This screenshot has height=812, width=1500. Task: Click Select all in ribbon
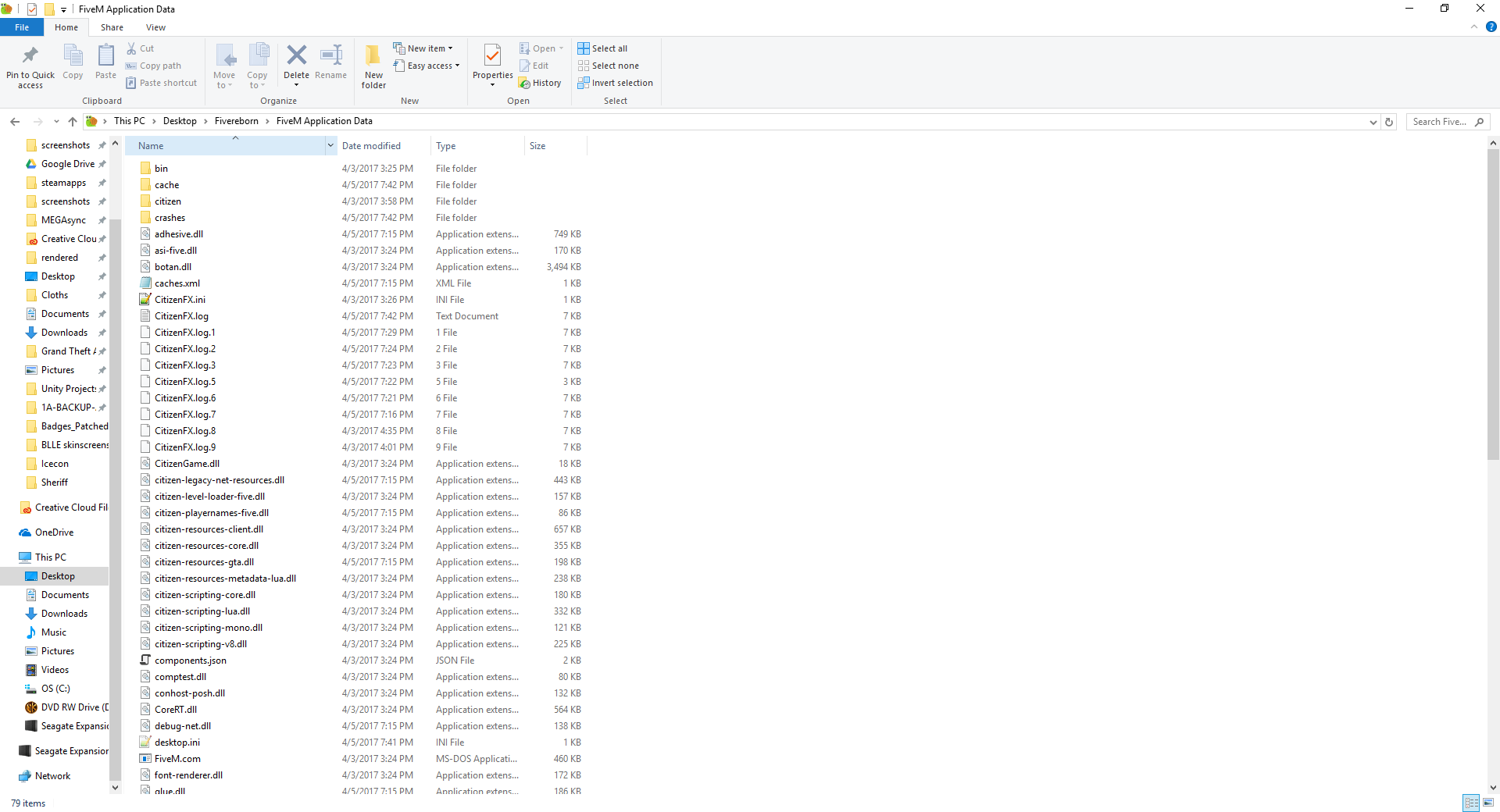602,48
